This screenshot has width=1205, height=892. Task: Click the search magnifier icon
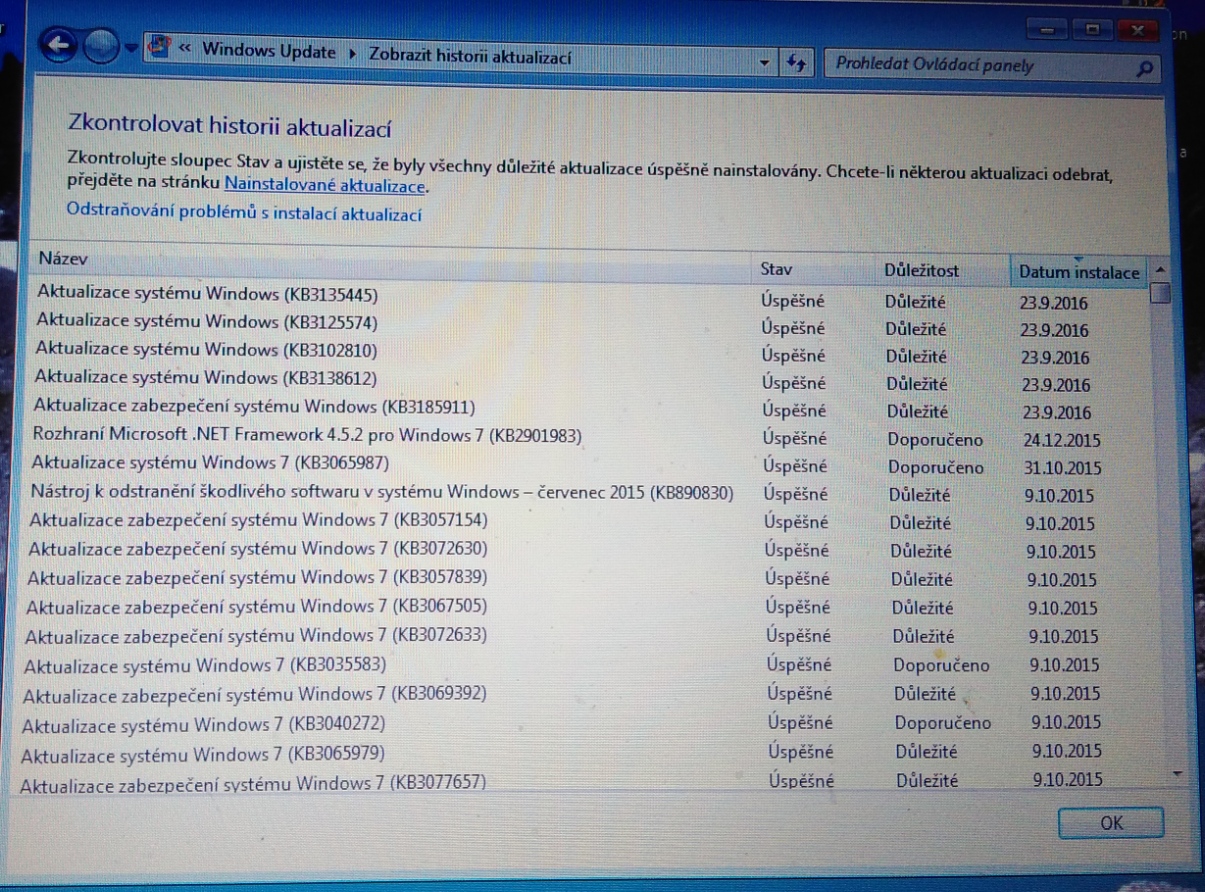1145,69
